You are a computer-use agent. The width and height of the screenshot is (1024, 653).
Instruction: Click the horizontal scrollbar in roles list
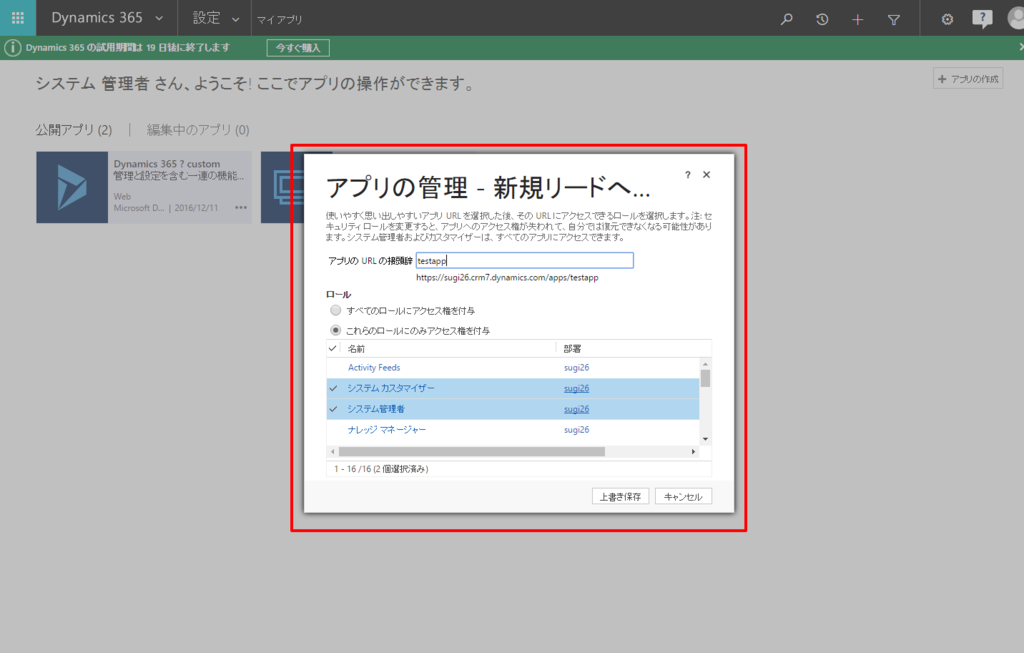point(472,451)
